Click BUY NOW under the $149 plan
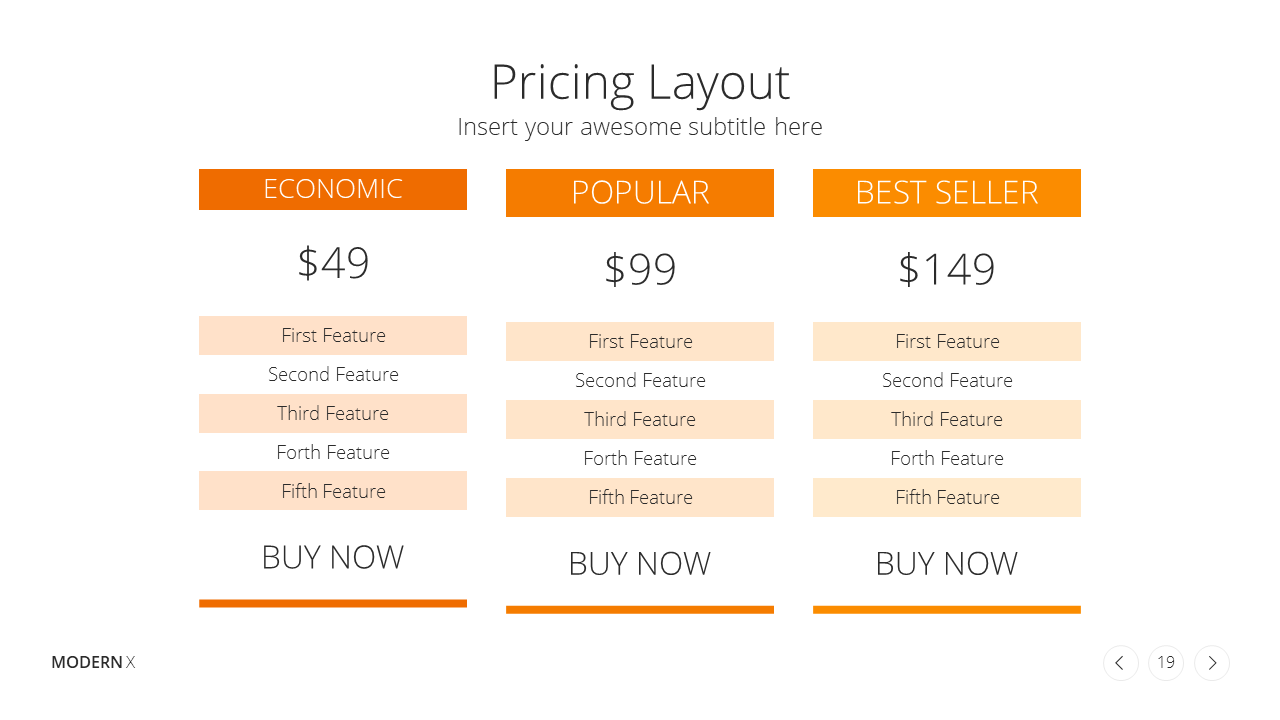Screen dimensions: 1280x720 click(x=947, y=563)
